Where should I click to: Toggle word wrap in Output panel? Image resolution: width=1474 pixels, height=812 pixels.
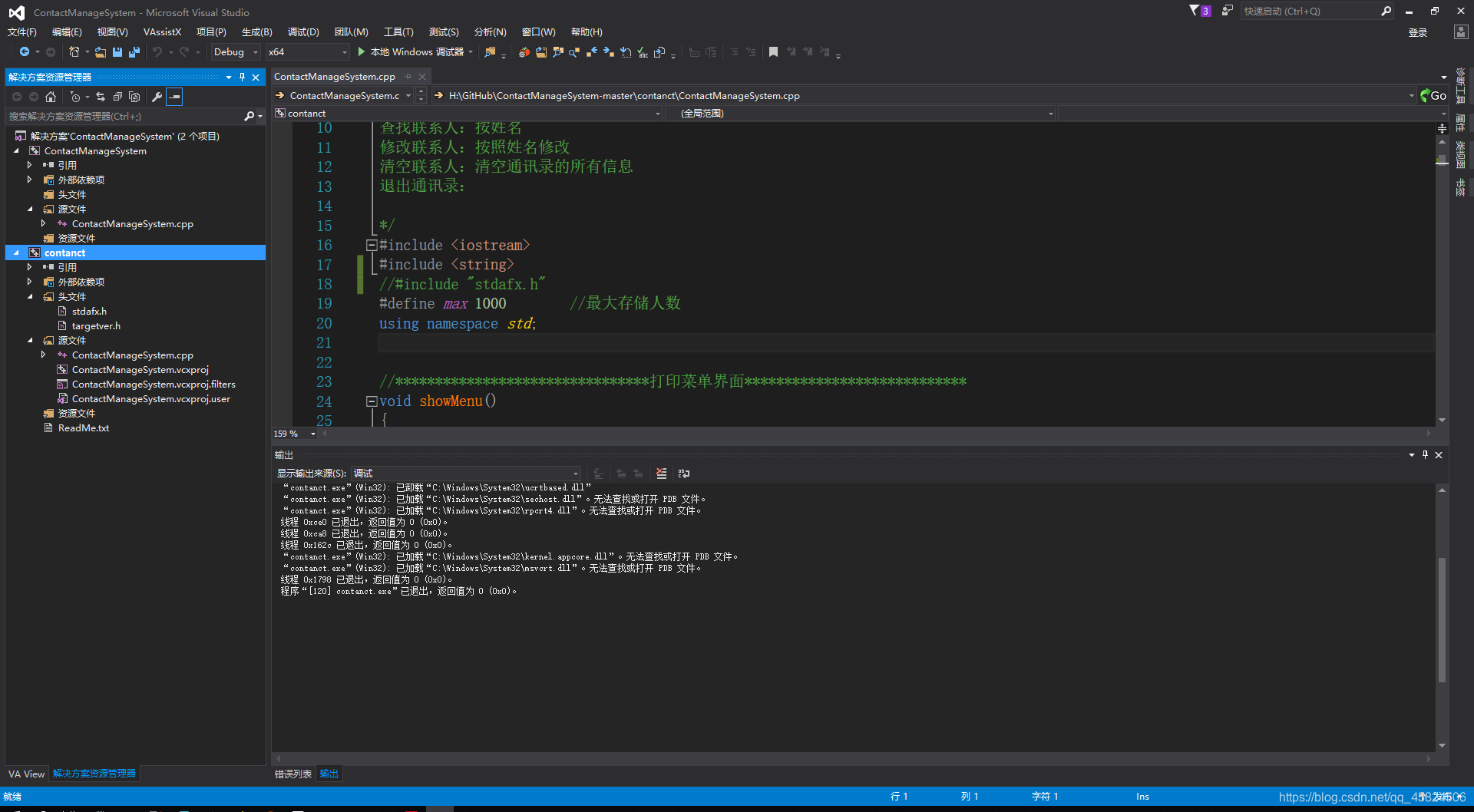pyautogui.click(x=684, y=474)
